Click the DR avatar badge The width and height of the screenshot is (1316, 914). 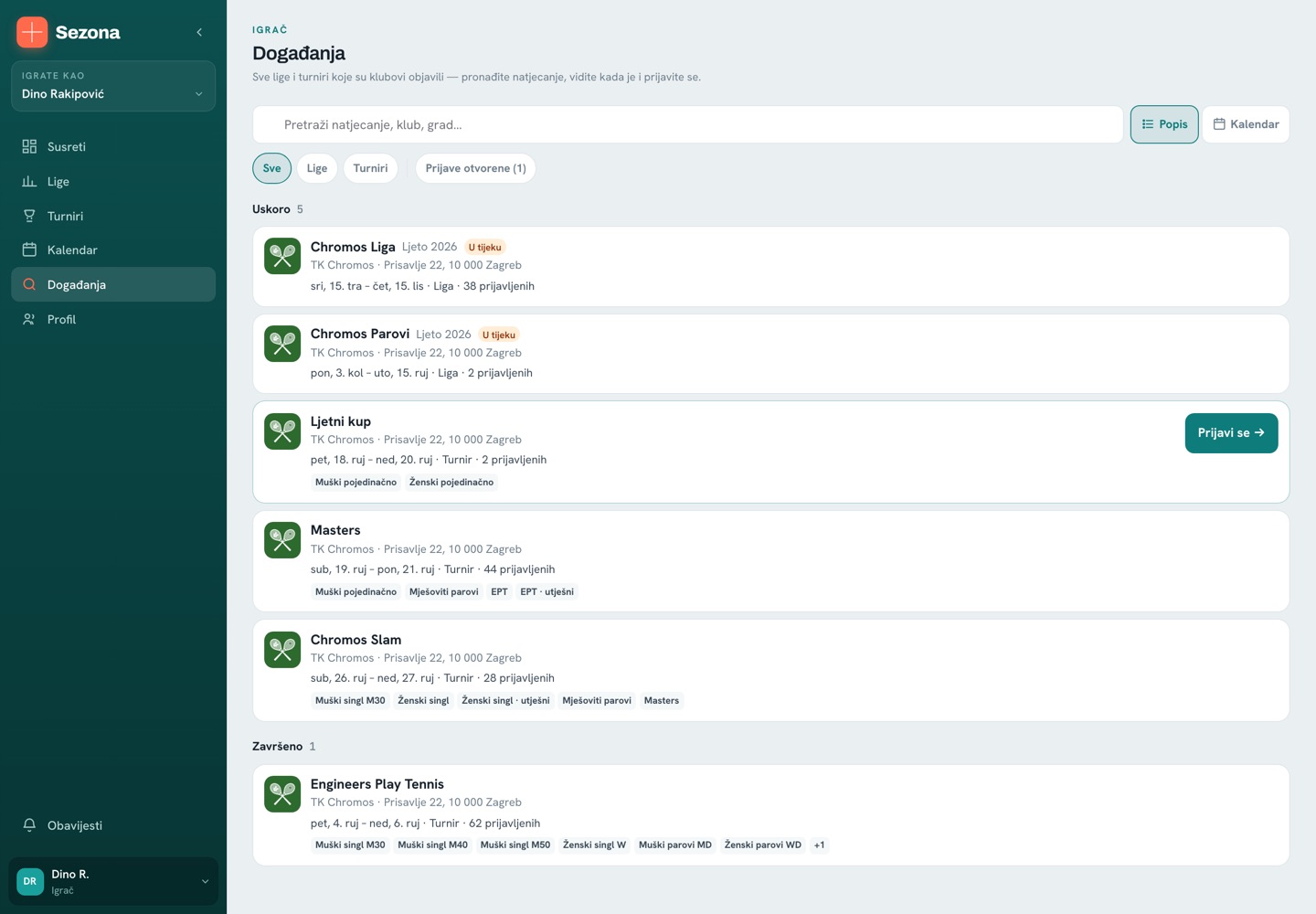click(x=30, y=882)
